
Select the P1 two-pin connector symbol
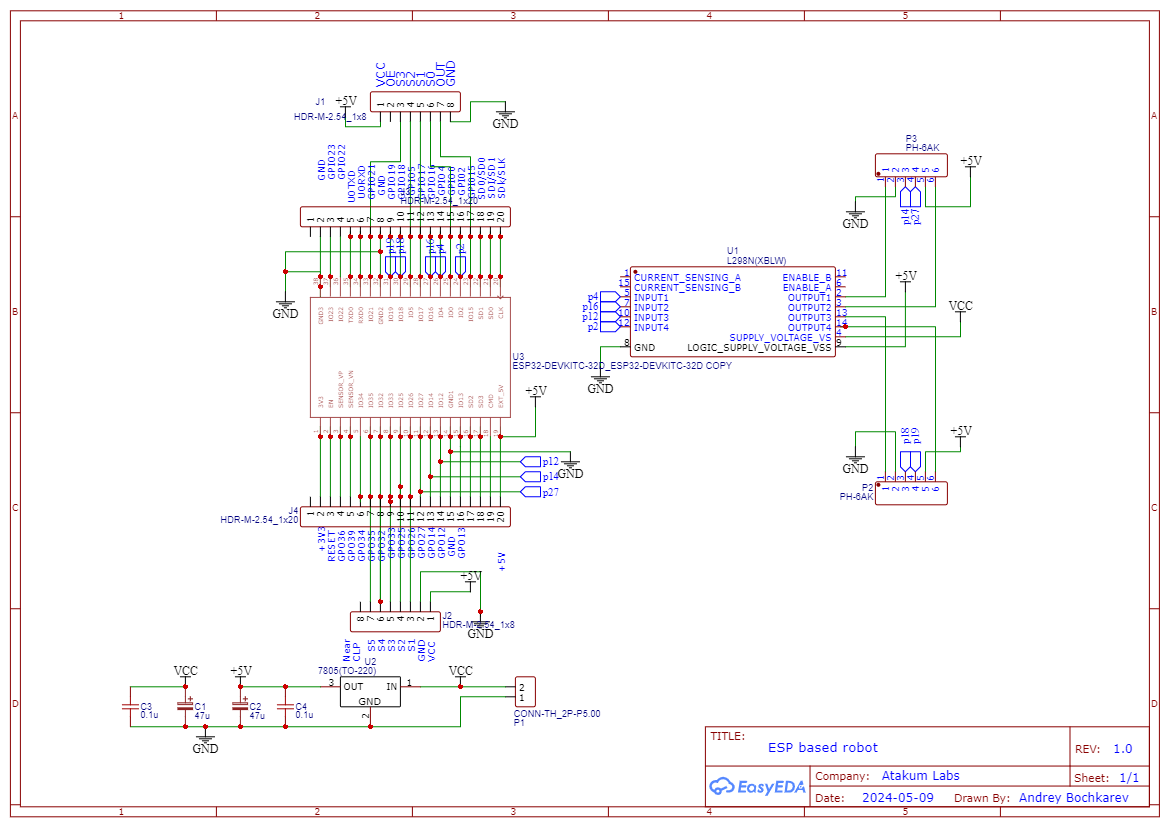[x=525, y=692]
